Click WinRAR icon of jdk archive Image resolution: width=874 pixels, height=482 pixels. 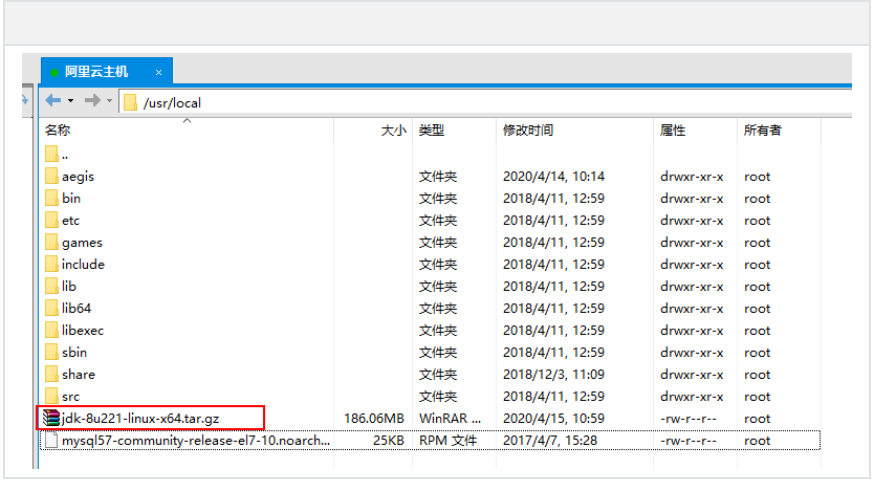point(52,418)
